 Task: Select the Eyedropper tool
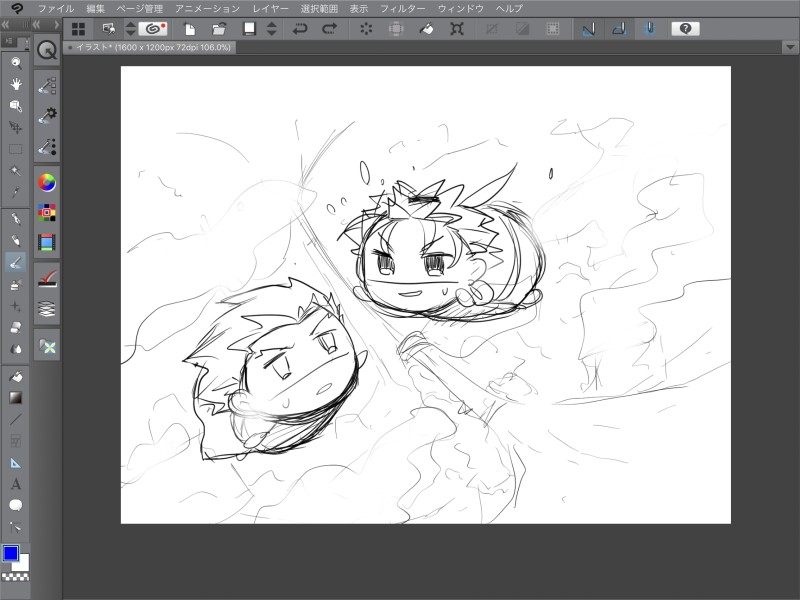point(16,192)
